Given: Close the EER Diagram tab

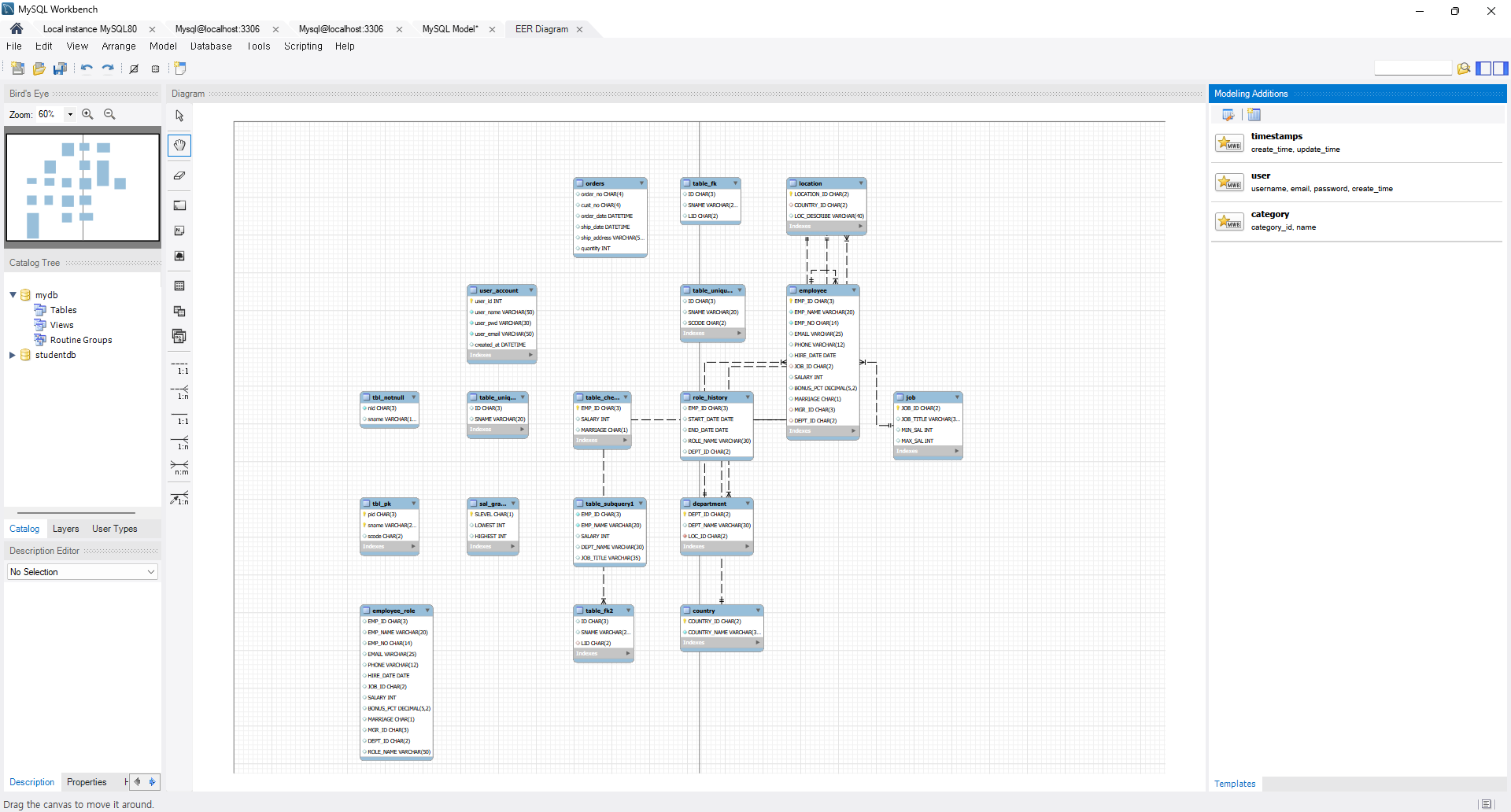Looking at the screenshot, I should [580, 29].
